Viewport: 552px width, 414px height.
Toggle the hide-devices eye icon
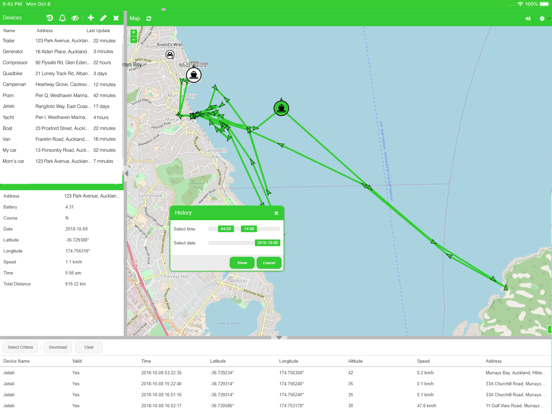pyautogui.click(x=75, y=18)
